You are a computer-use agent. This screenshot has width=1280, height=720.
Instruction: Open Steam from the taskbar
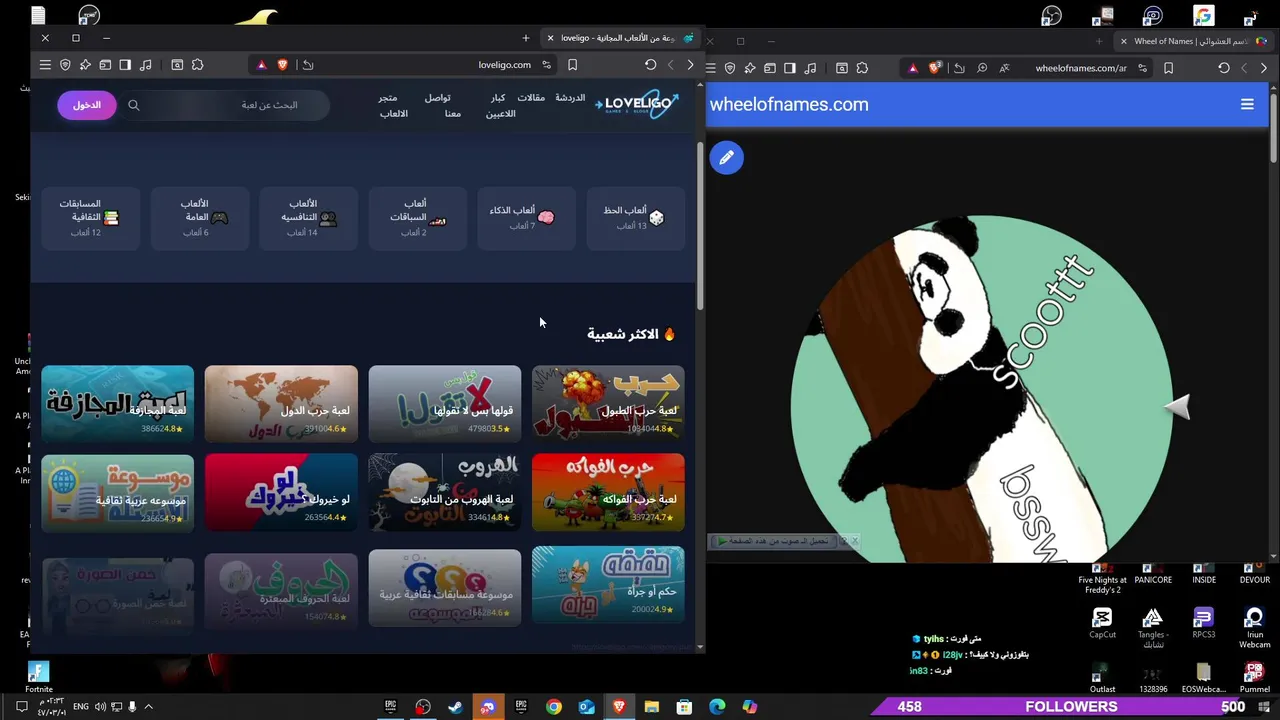(455, 706)
